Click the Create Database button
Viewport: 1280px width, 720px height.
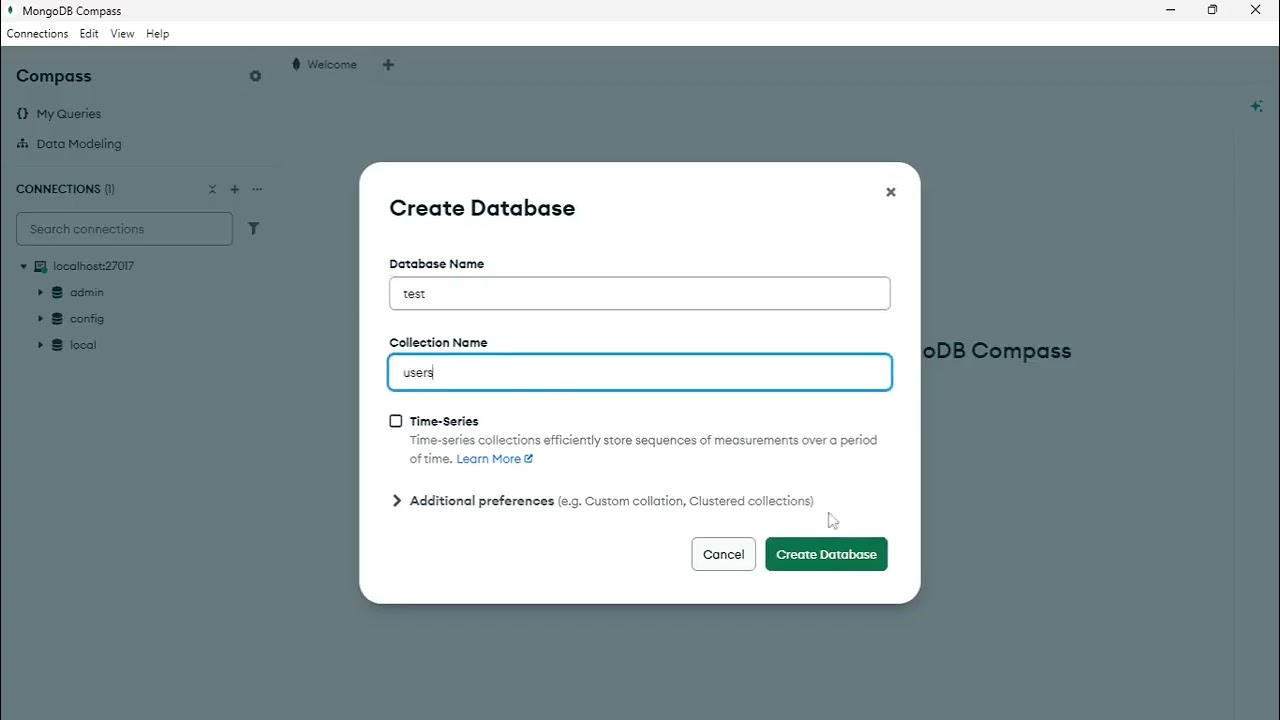(x=826, y=555)
